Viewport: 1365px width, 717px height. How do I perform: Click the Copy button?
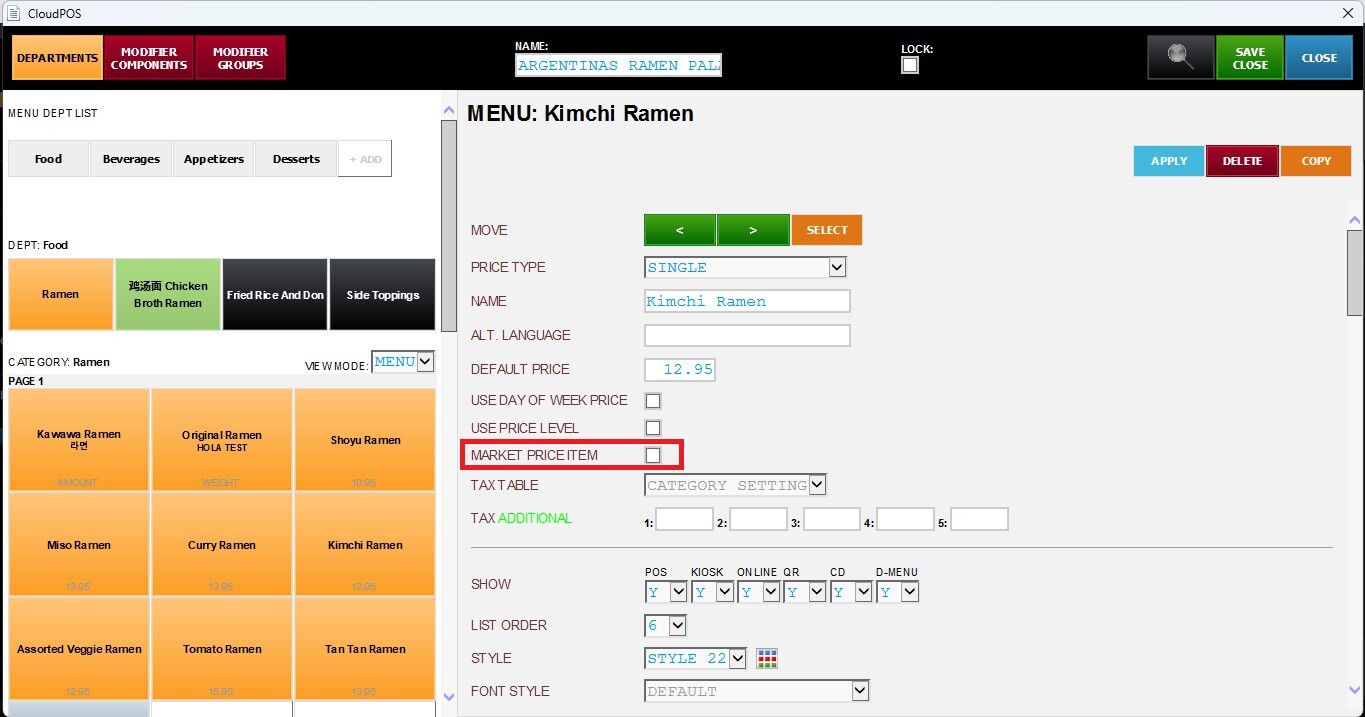[1316, 161]
